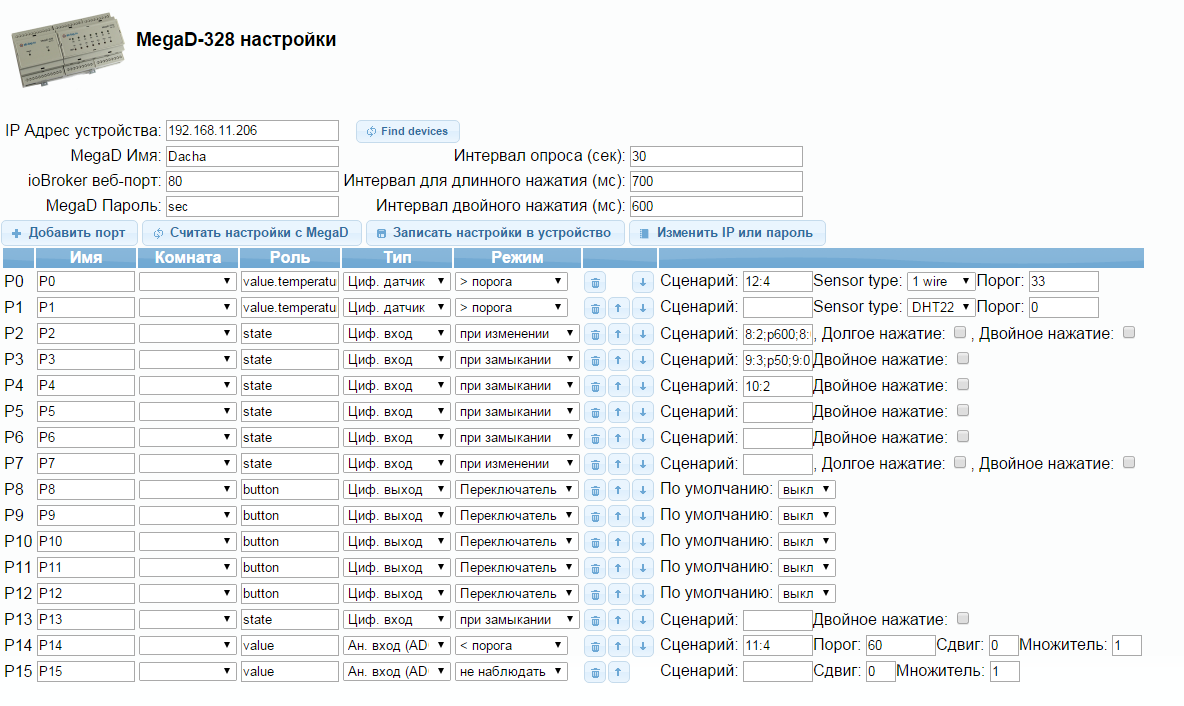Delete port P14 using trash icon
The image size is (1184, 706).
tap(595, 646)
